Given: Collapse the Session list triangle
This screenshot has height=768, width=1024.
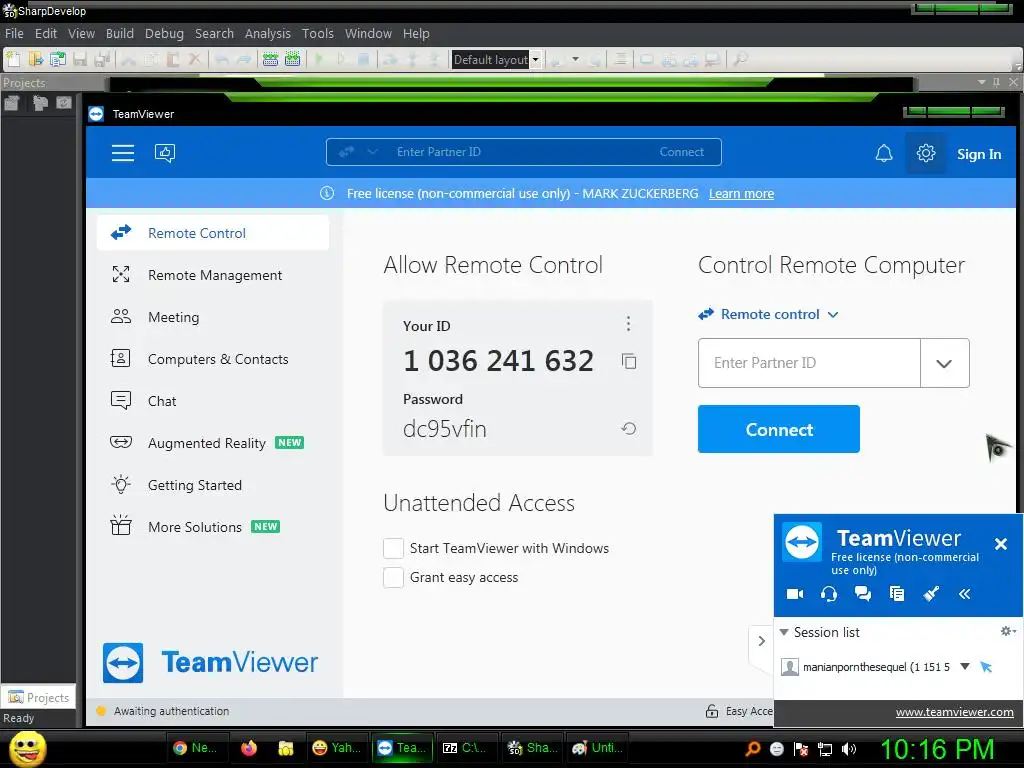Looking at the screenshot, I should pos(784,632).
